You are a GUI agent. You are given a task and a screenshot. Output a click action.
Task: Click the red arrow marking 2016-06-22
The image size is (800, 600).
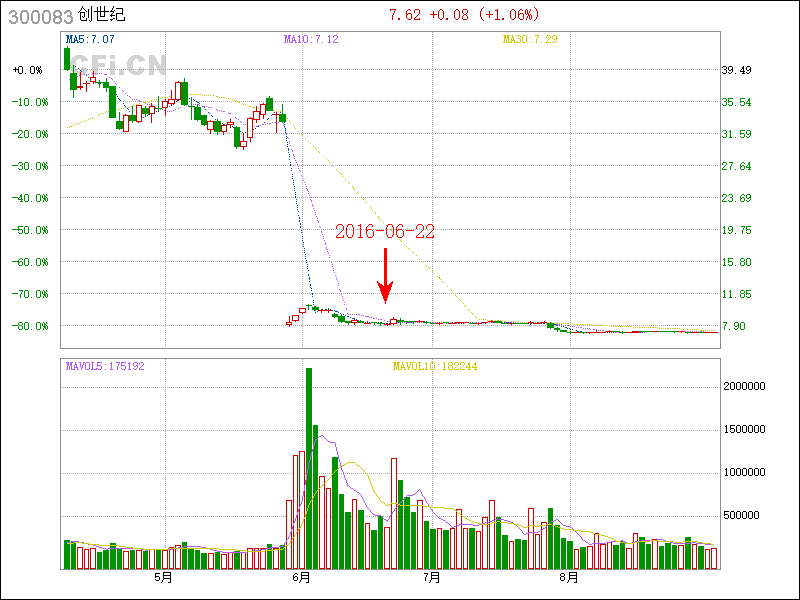[x=385, y=276]
